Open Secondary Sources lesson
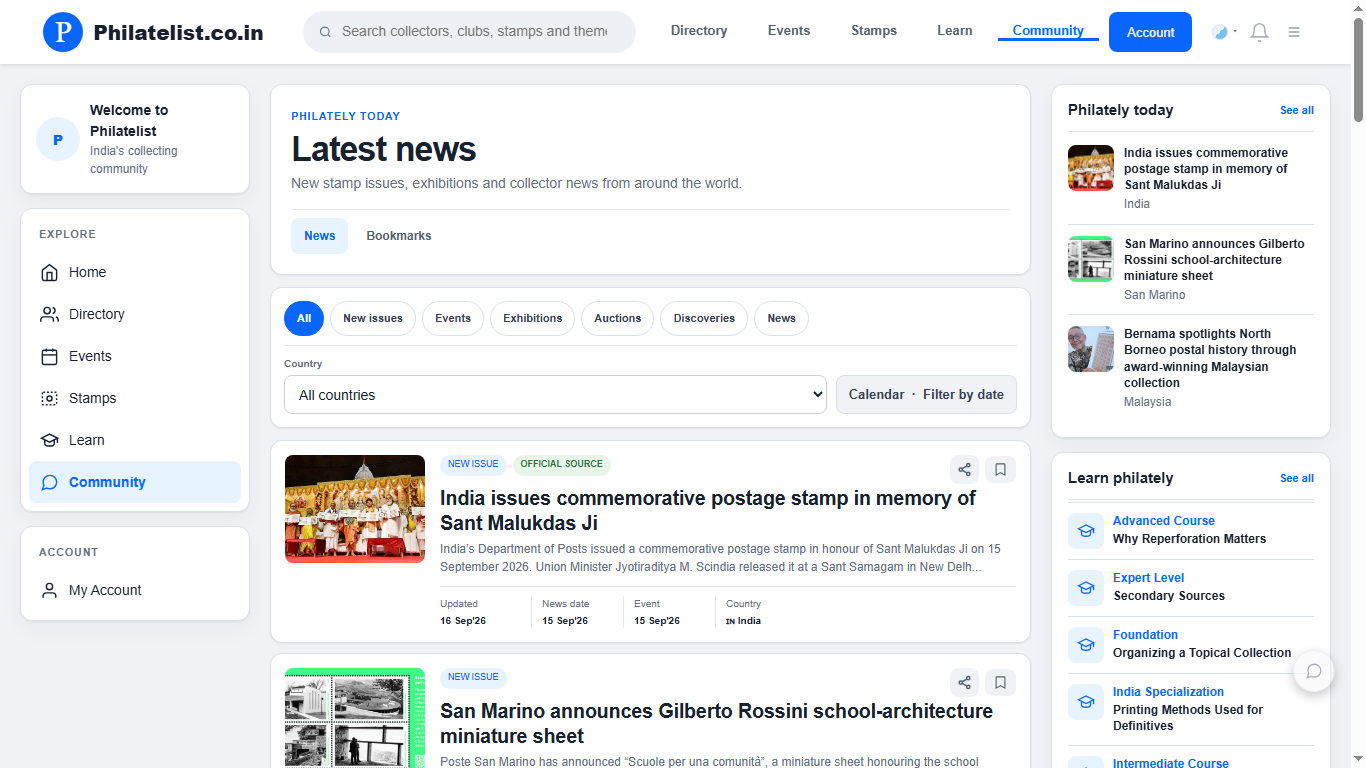 (x=1169, y=596)
